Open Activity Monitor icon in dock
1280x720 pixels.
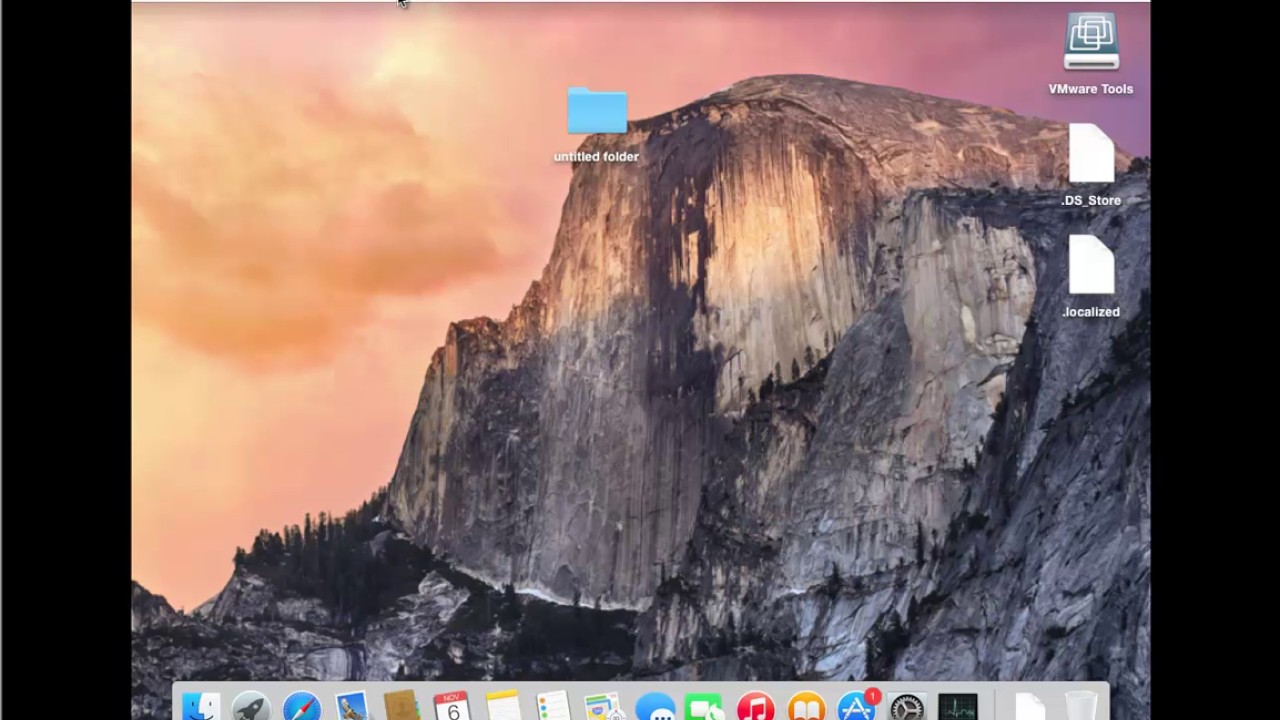[957, 706]
